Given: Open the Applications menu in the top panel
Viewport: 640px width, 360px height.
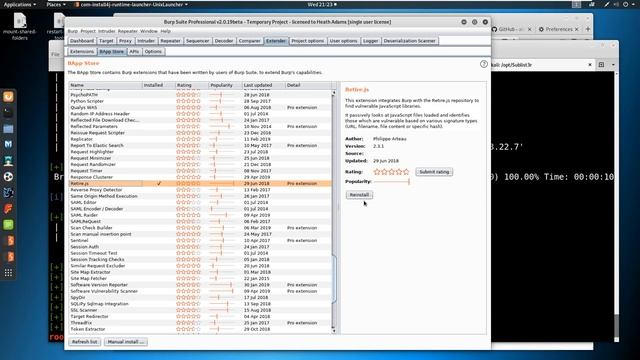Looking at the screenshot, I should point(20,4).
